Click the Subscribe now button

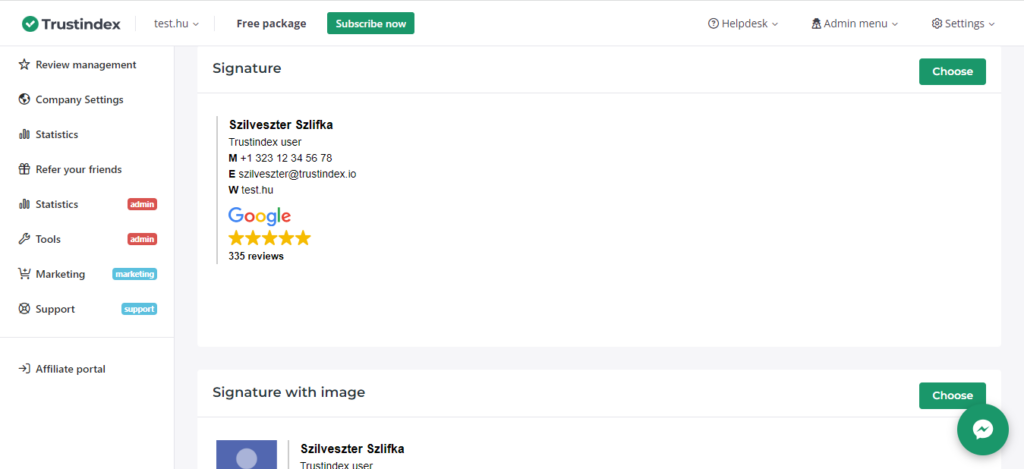pyautogui.click(x=370, y=23)
